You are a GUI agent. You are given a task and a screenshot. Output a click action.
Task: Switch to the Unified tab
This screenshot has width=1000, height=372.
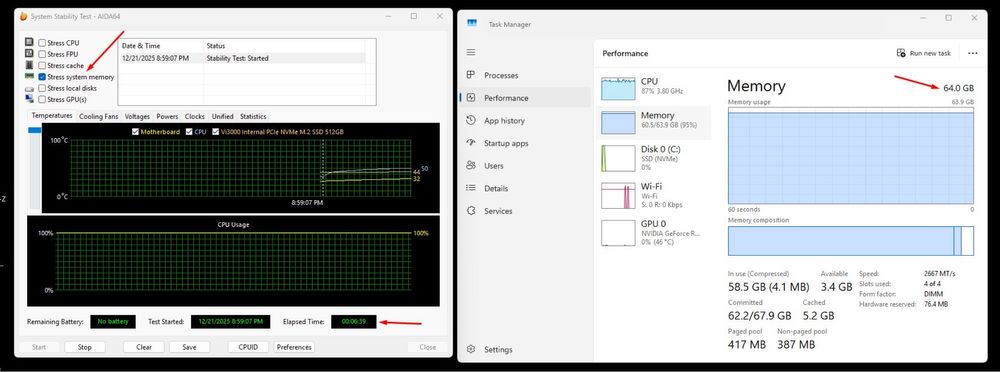click(223, 116)
